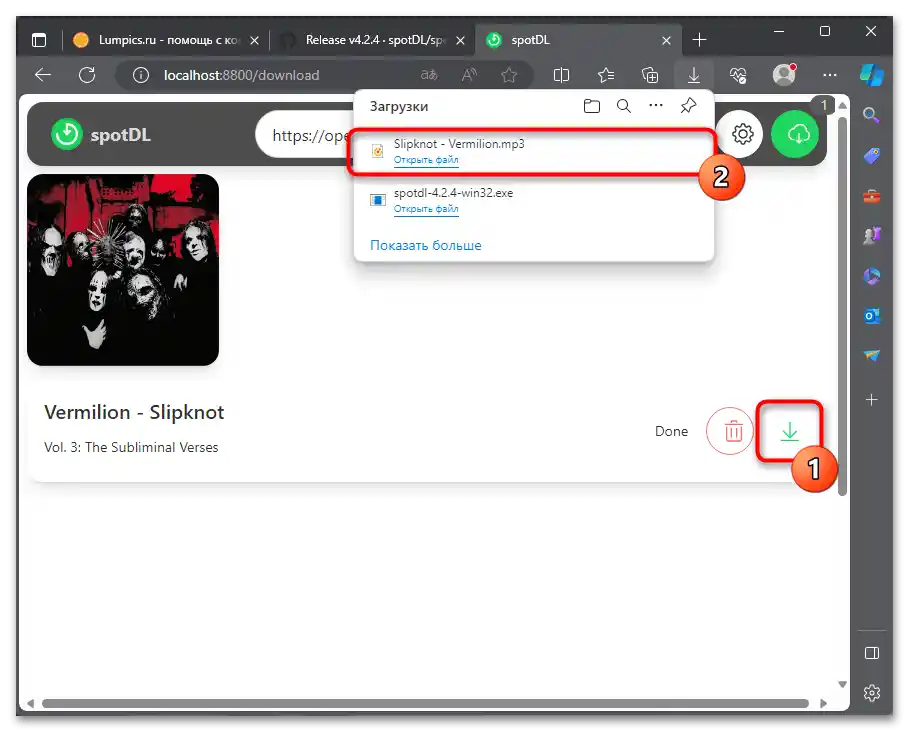Open sidebar Search icon
The width and height of the screenshot is (909, 732).
point(871,115)
